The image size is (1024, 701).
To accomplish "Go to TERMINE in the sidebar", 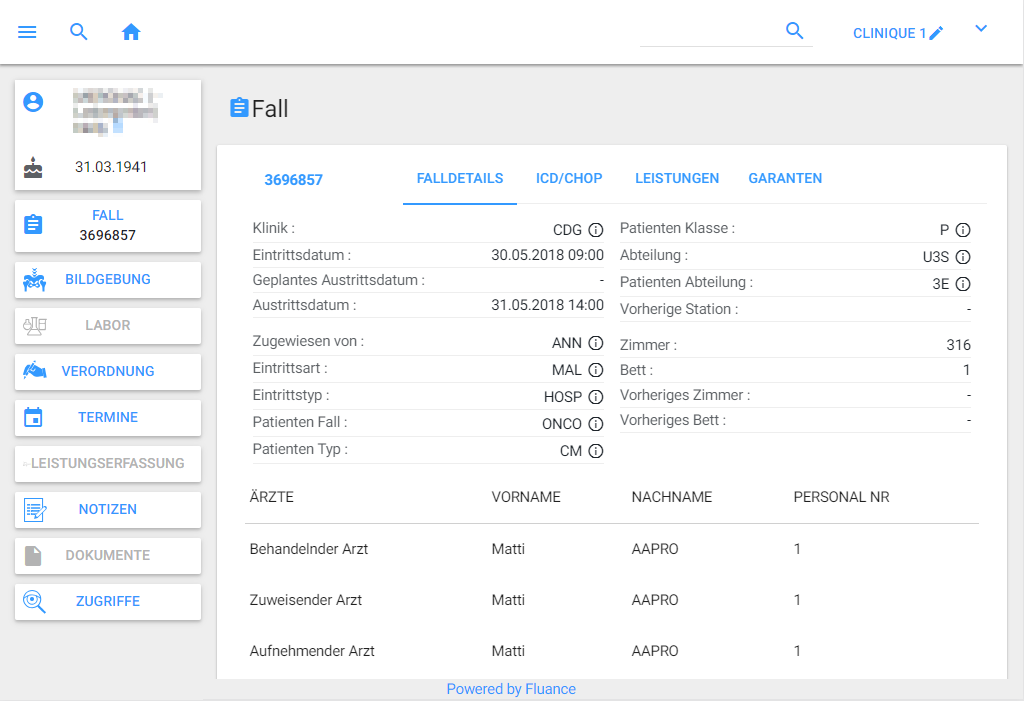I will click(x=108, y=418).
